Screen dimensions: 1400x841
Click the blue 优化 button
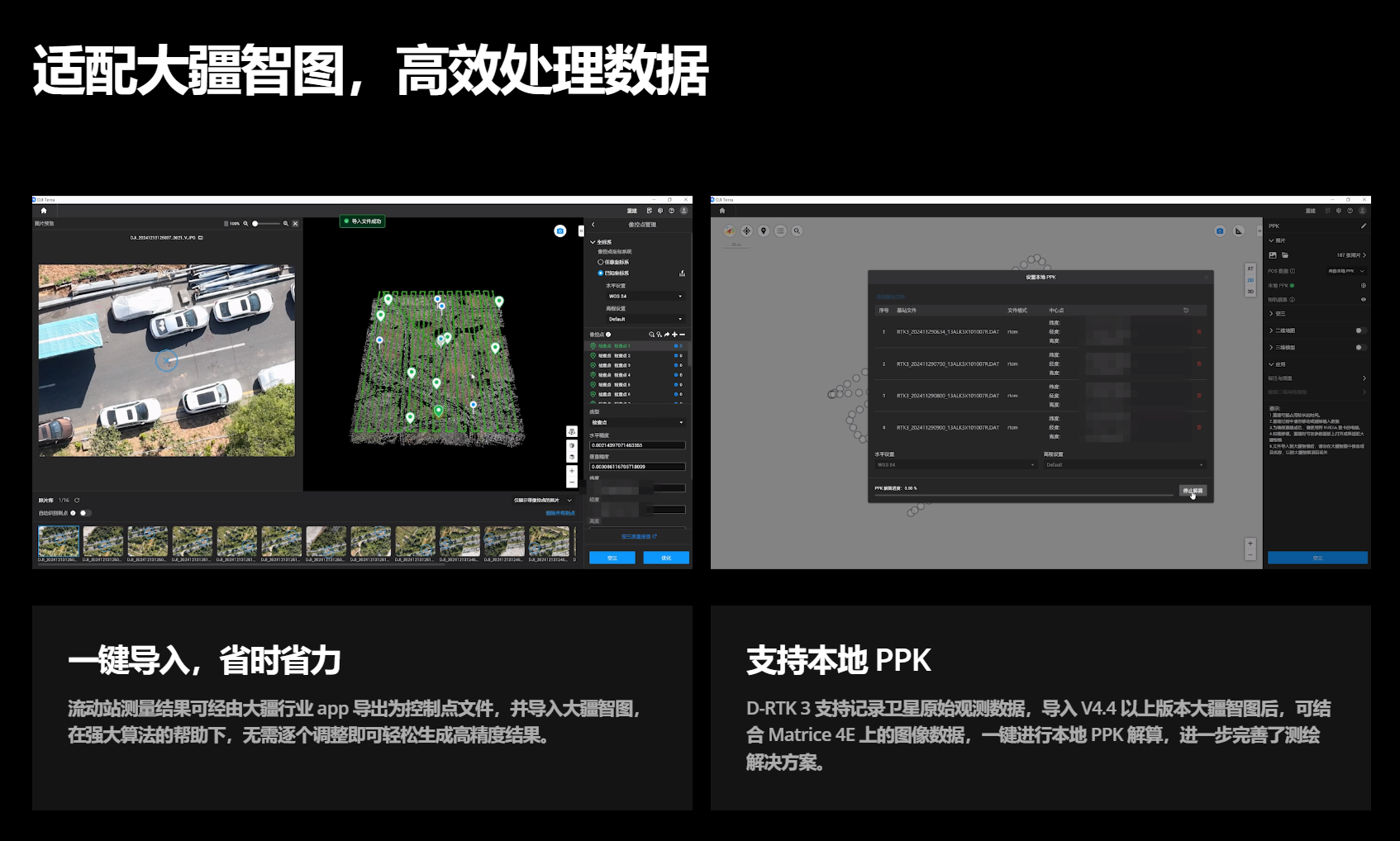[666, 558]
